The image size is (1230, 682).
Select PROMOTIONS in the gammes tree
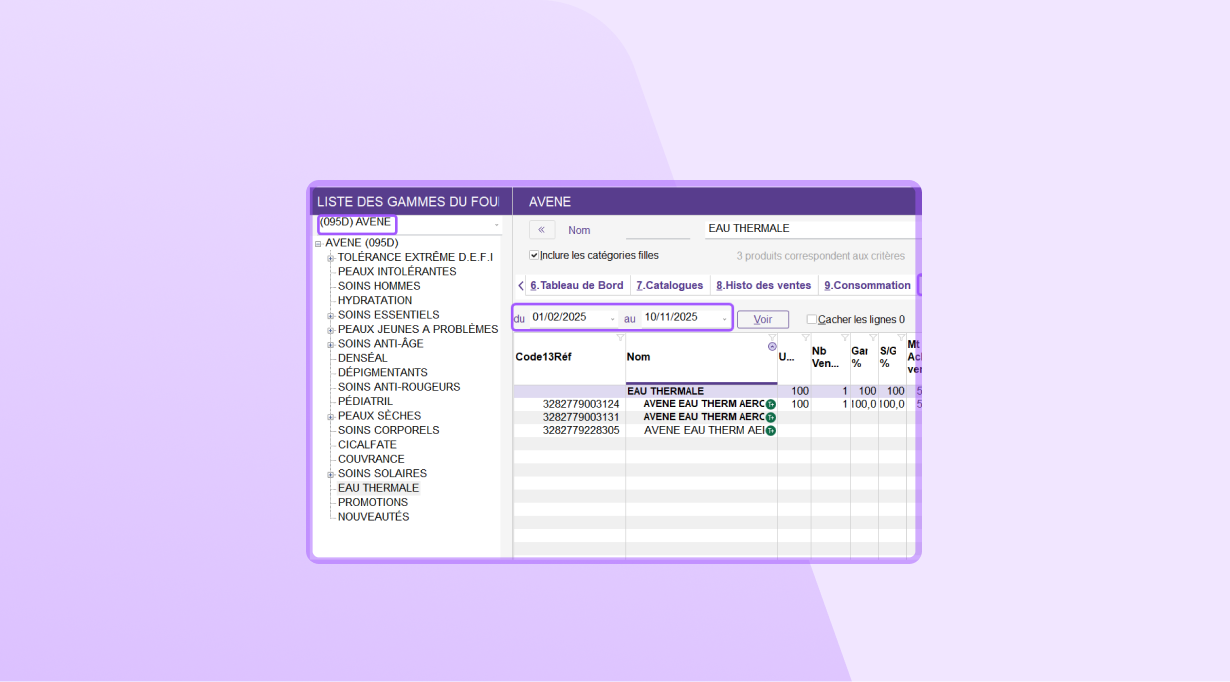click(373, 503)
